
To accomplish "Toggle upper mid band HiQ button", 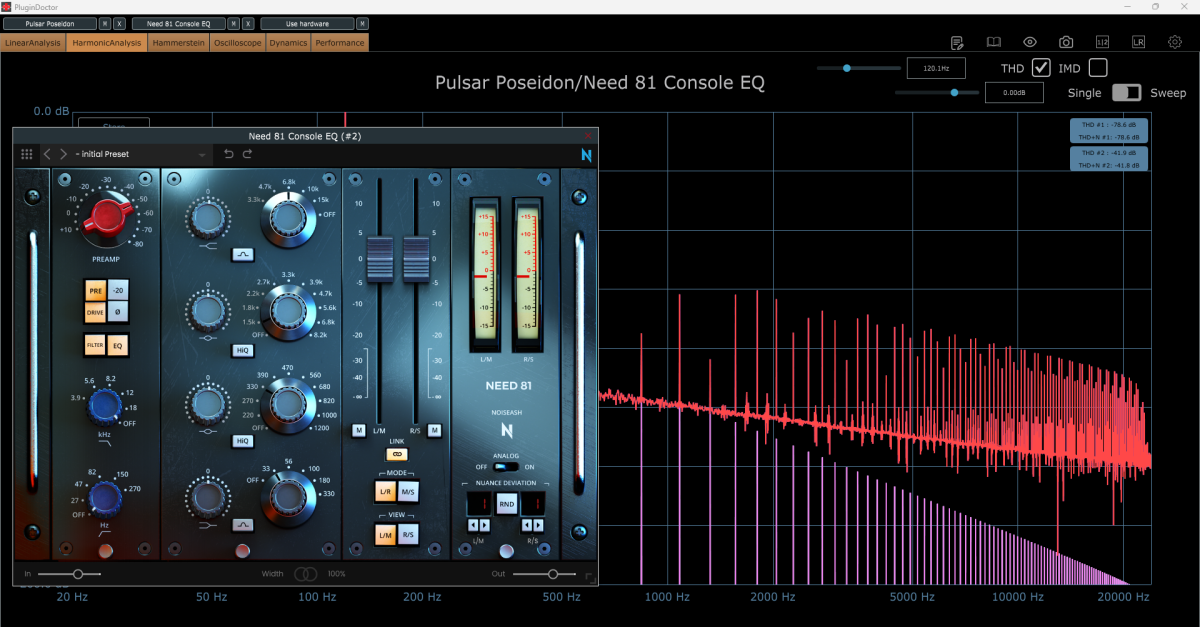I will click(243, 350).
